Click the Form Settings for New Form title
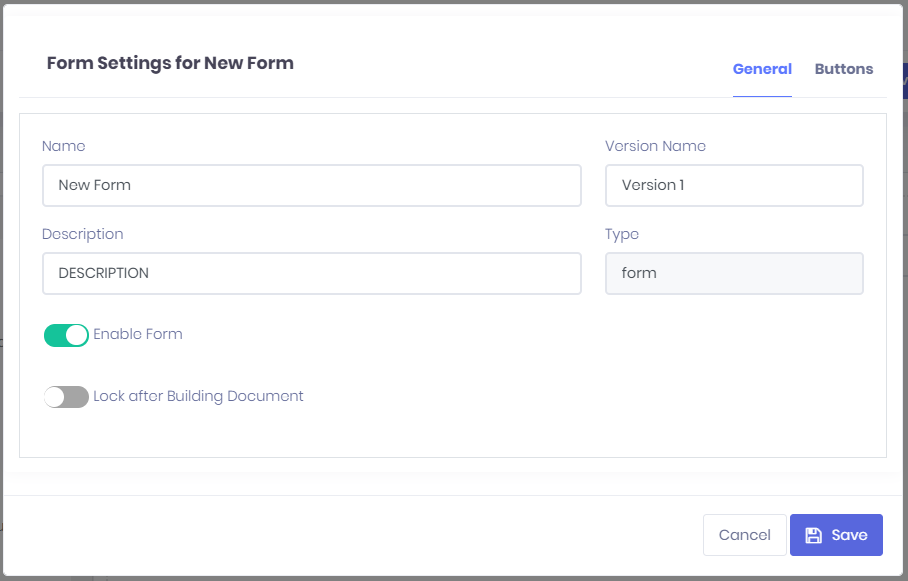908x581 pixels. [170, 63]
